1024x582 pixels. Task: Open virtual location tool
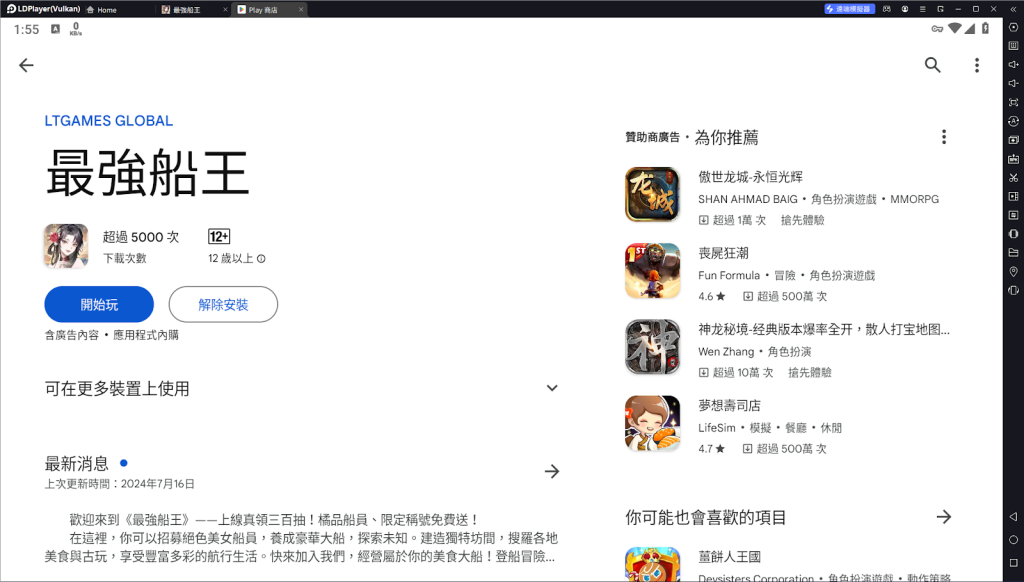point(1013,271)
